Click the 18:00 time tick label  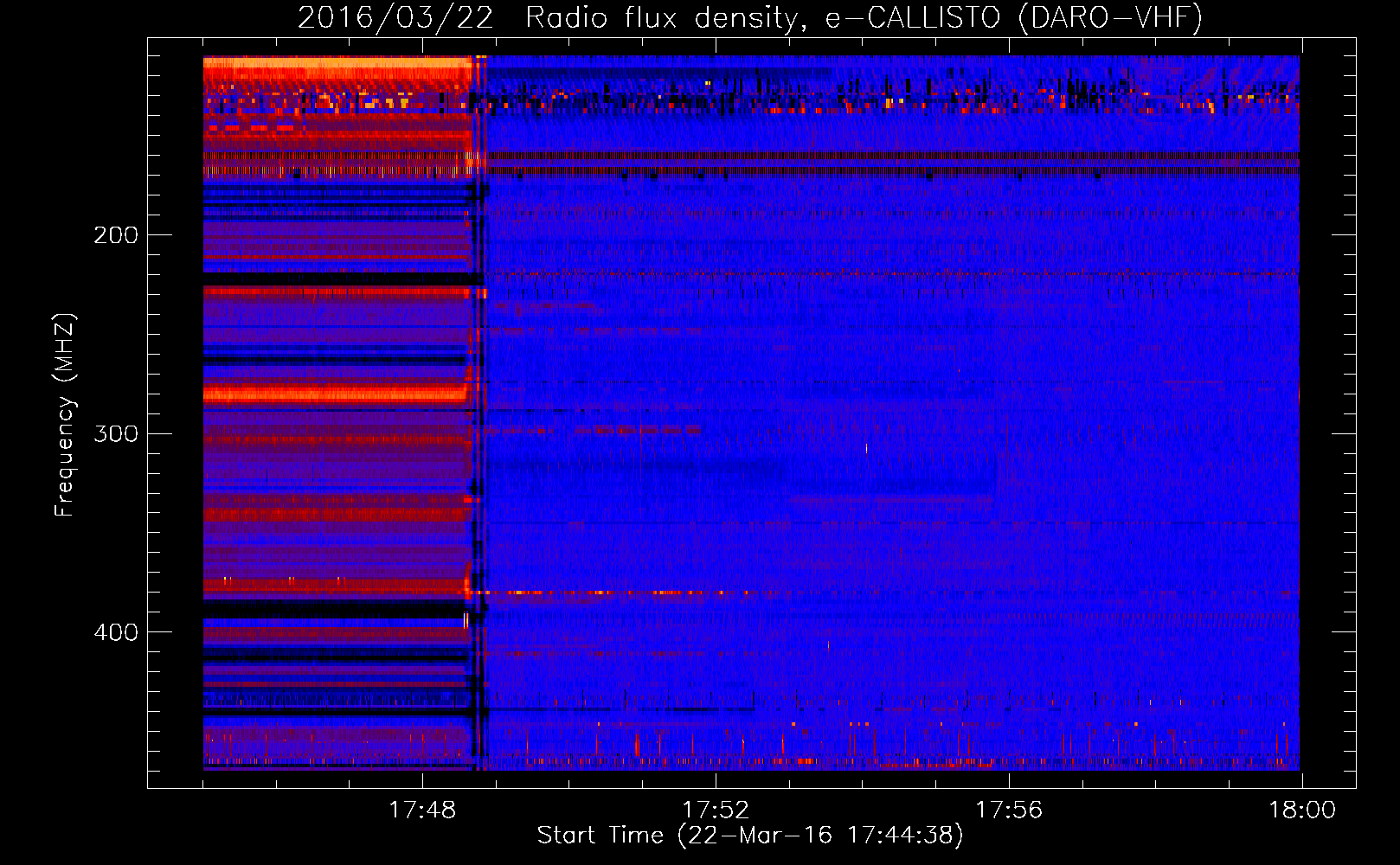[x=1302, y=810]
